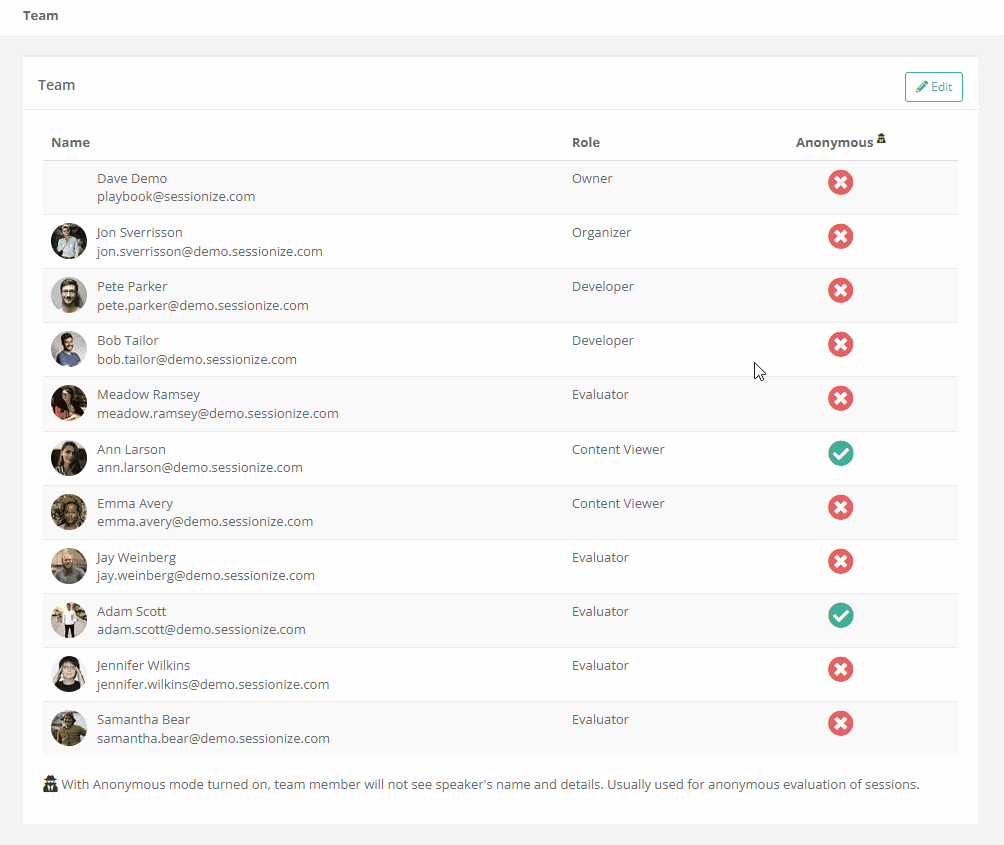
Task: Click Ann Larson's green checkmark icon
Action: pos(840,453)
